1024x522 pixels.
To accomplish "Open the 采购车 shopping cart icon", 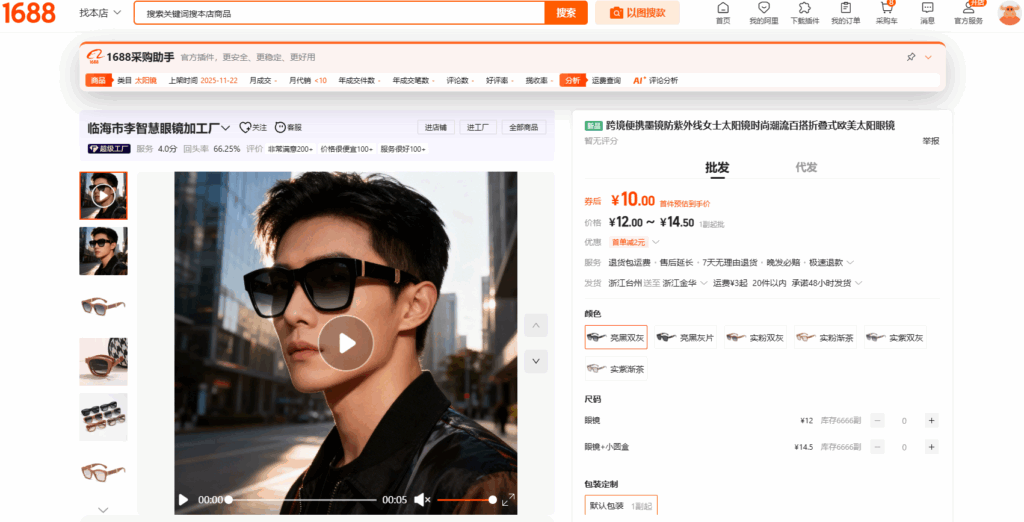I will pos(886,9).
